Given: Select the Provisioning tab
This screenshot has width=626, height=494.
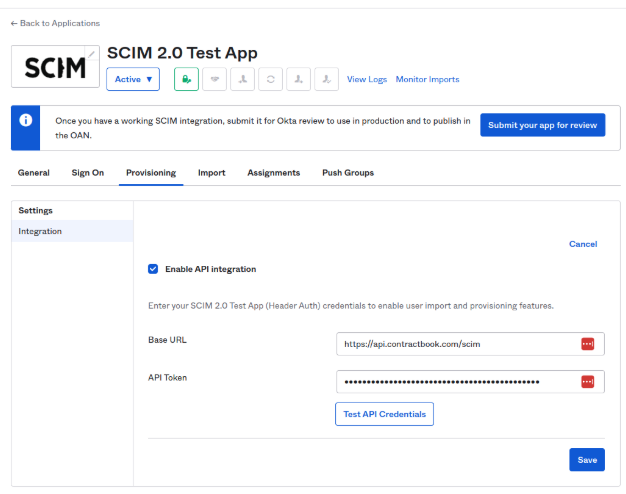Looking at the screenshot, I should pyautogui.click(x=151, y=173).
